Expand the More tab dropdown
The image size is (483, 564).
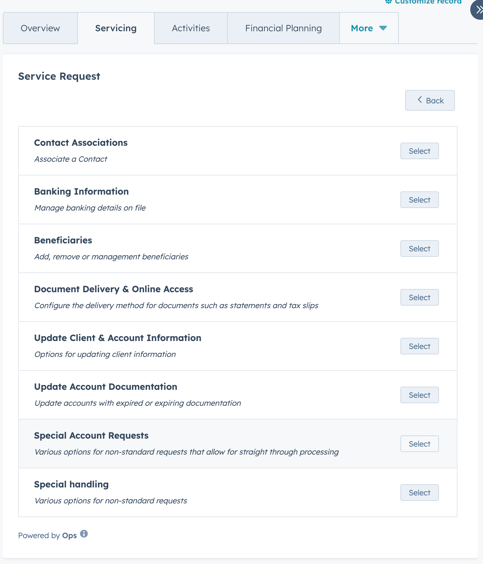pyautogui.click(x=369, y=28)
